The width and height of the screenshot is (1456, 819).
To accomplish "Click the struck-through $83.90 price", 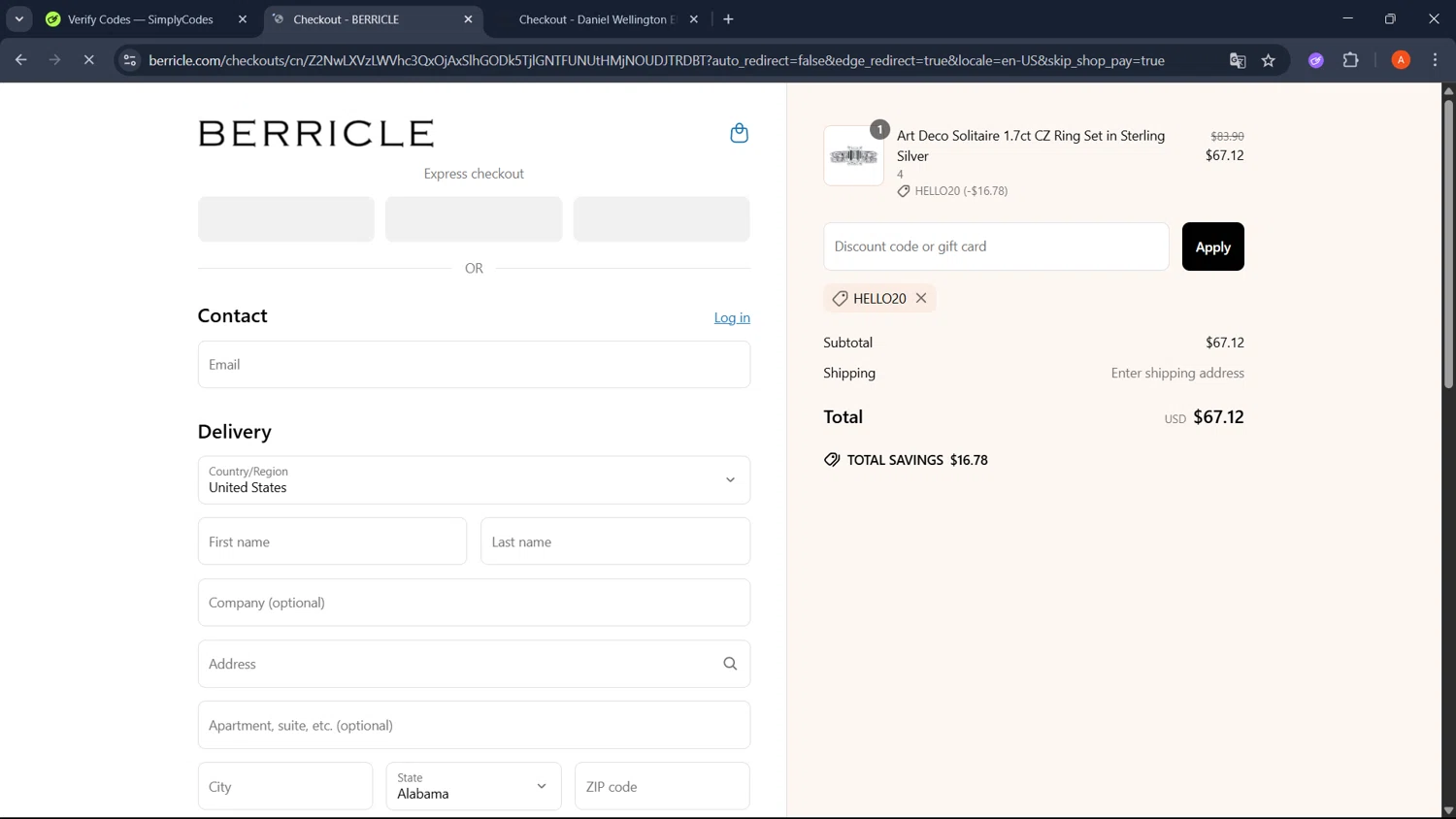I will (x=1227, y=136).
